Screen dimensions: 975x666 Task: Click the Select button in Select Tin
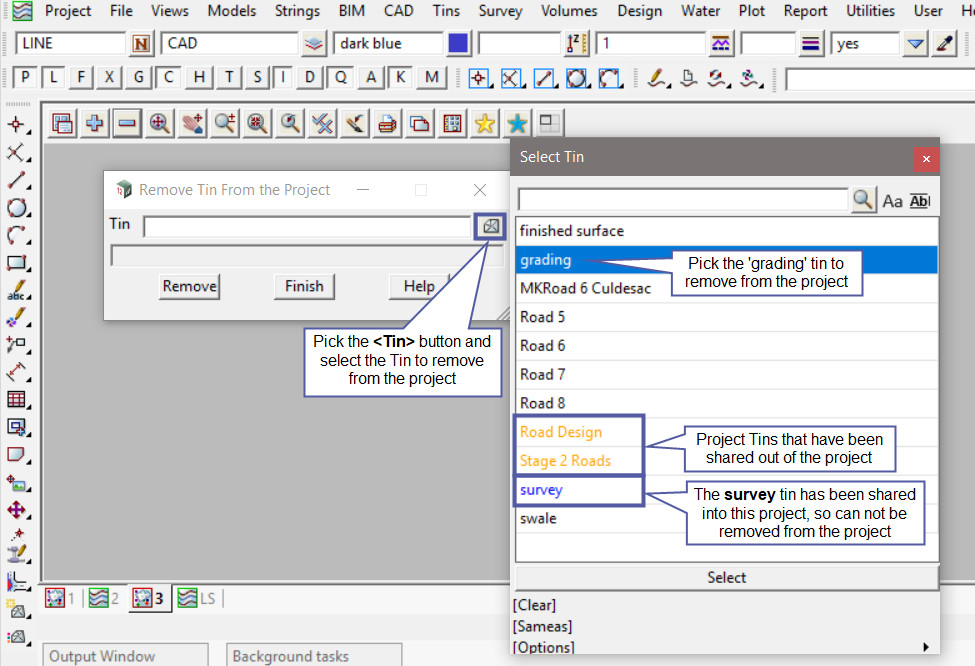pyautogui.click(x=726, y=577)
